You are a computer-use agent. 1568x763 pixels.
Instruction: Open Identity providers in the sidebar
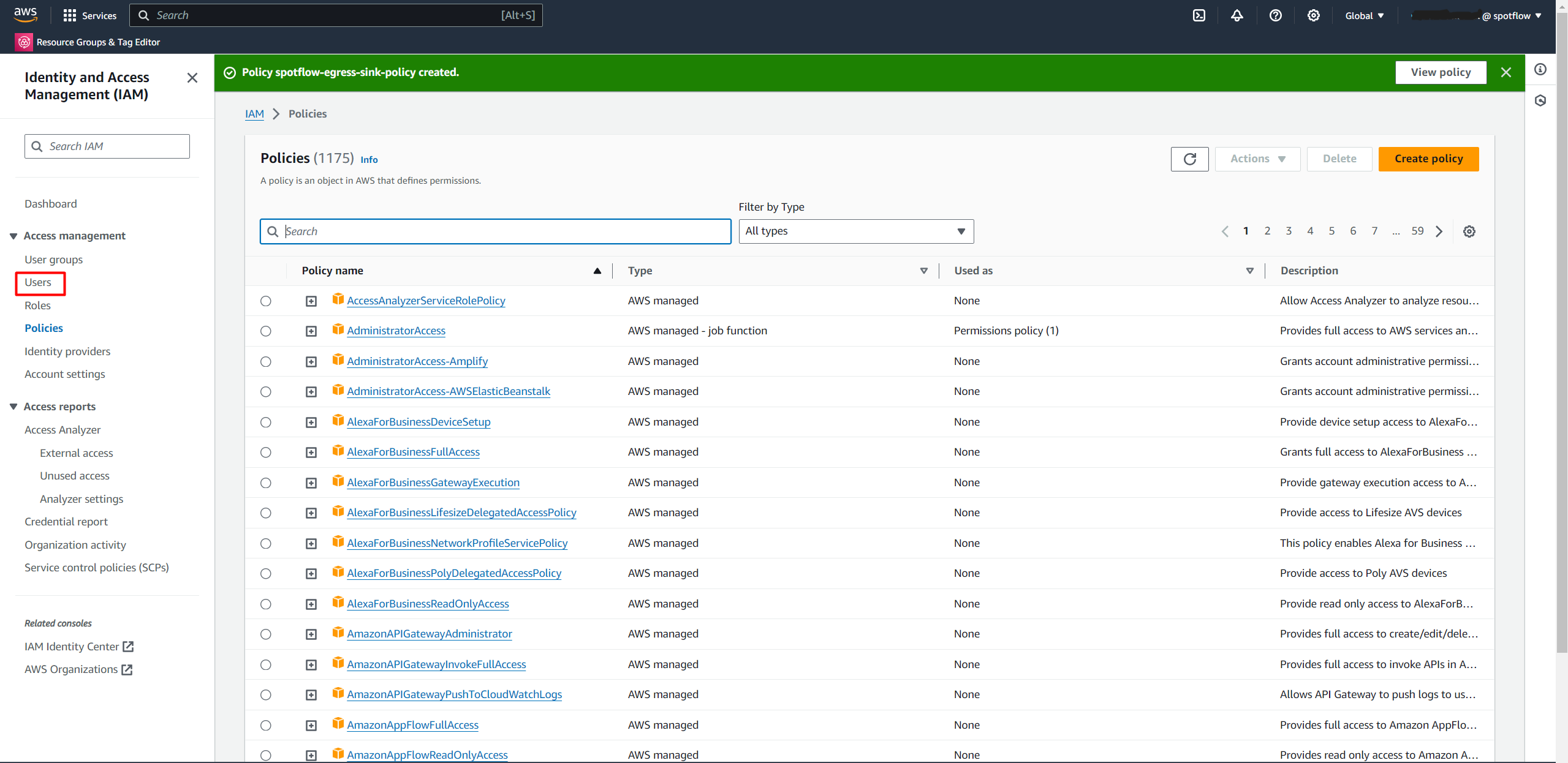67,351
